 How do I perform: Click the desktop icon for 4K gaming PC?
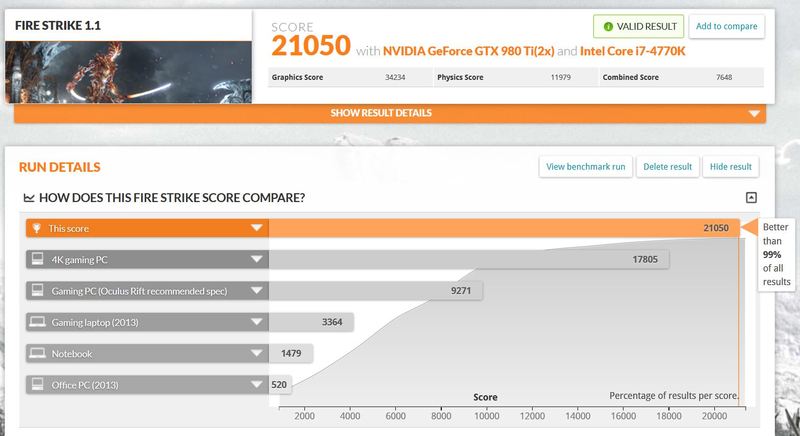click(x=38, y=259)
